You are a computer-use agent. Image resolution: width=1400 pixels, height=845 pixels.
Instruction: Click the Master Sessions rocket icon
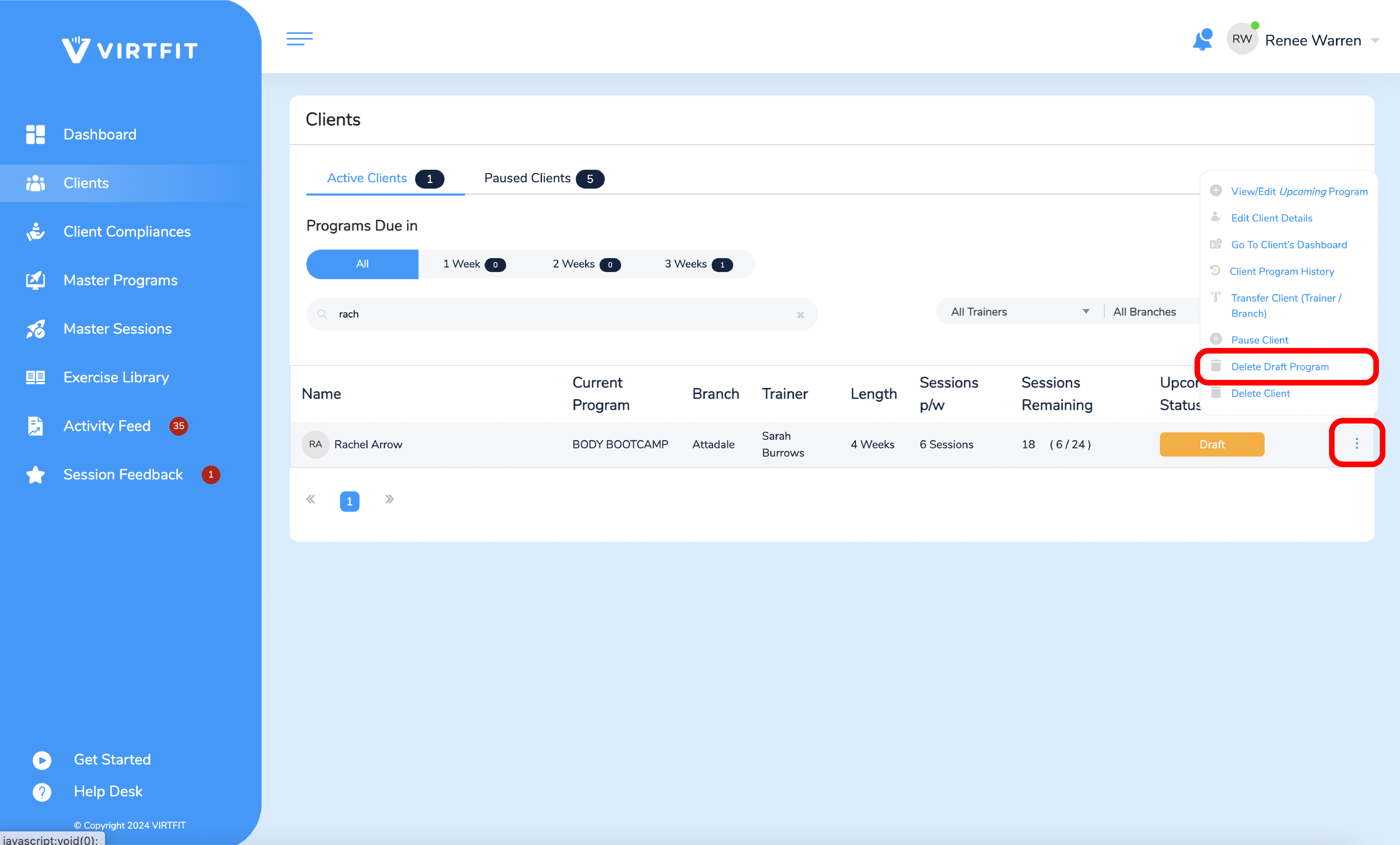[35, 329]
